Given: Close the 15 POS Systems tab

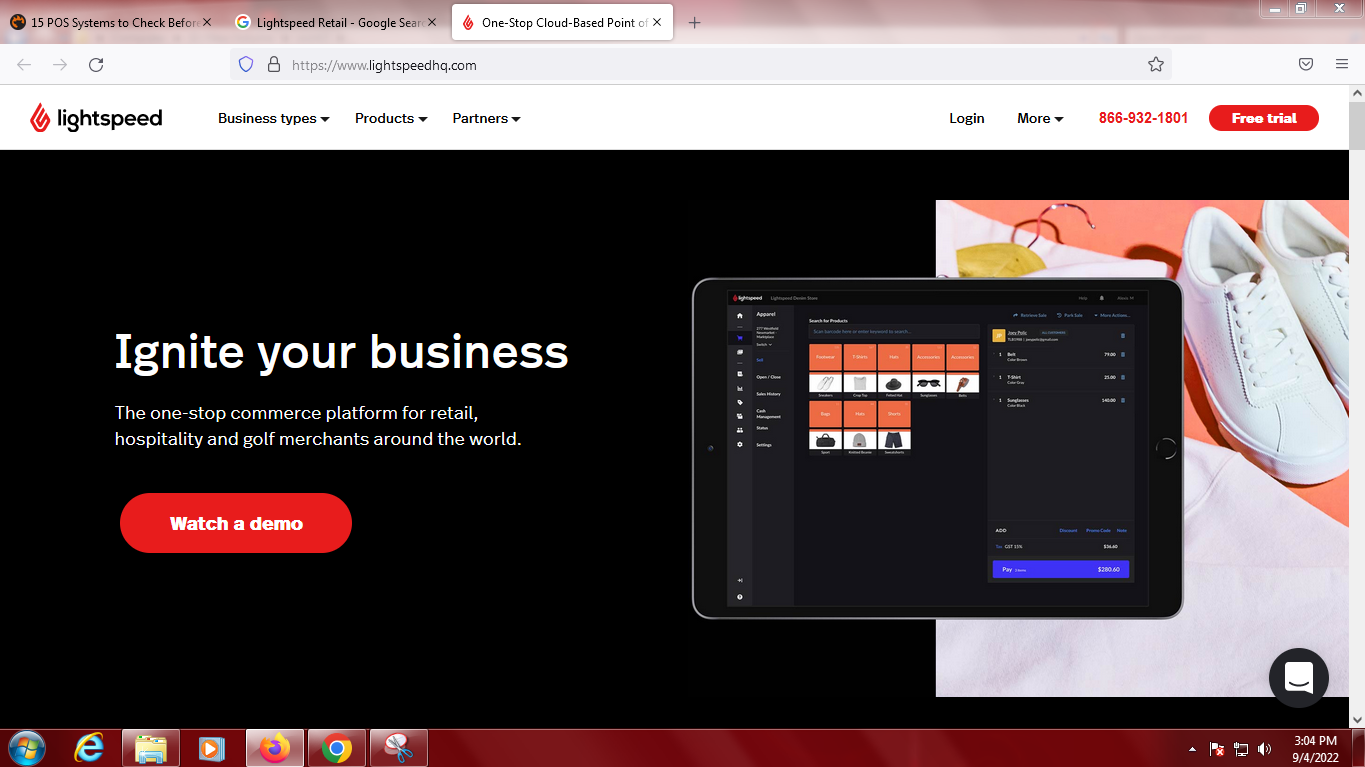Looking at the screenshot, I should coord(206,22).
